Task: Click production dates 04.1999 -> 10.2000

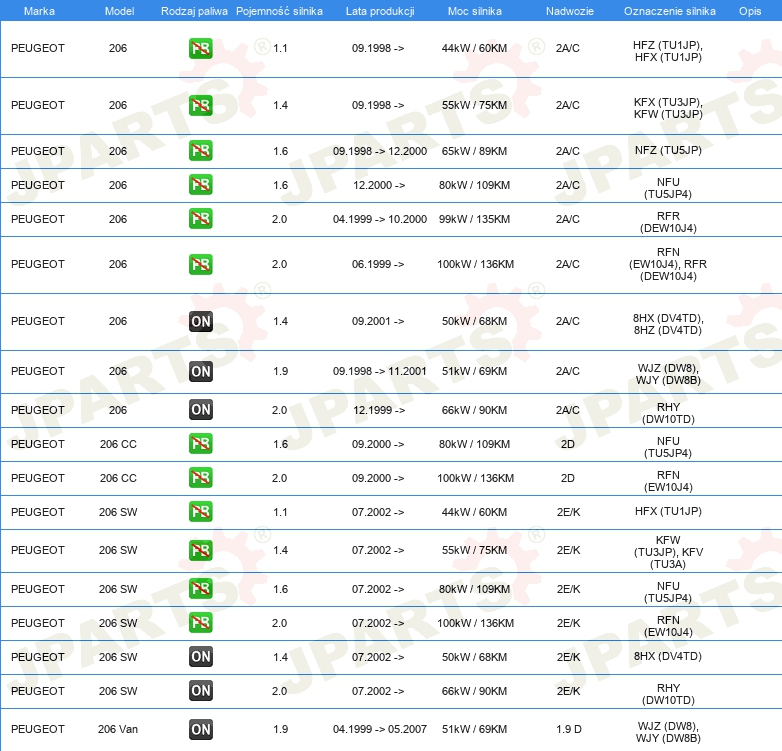Action: tap(380, 219)
